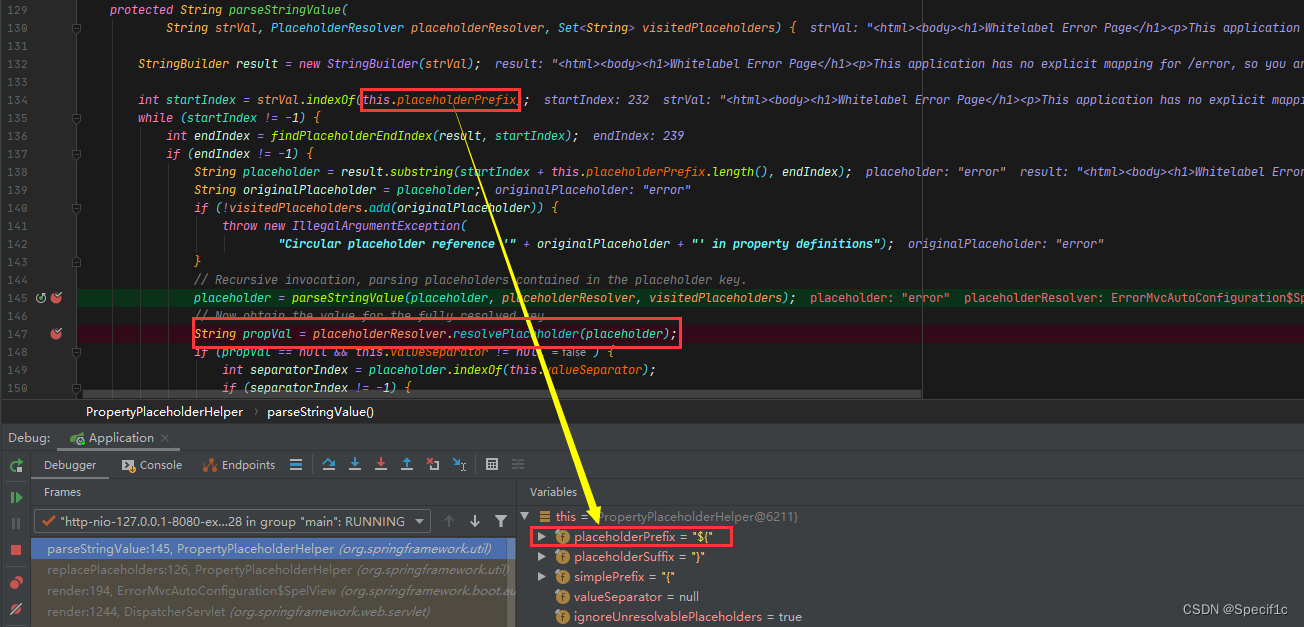Click the Frames filter funnel icon
Viewport: 1304px width, 627px height.
point(500,521)
